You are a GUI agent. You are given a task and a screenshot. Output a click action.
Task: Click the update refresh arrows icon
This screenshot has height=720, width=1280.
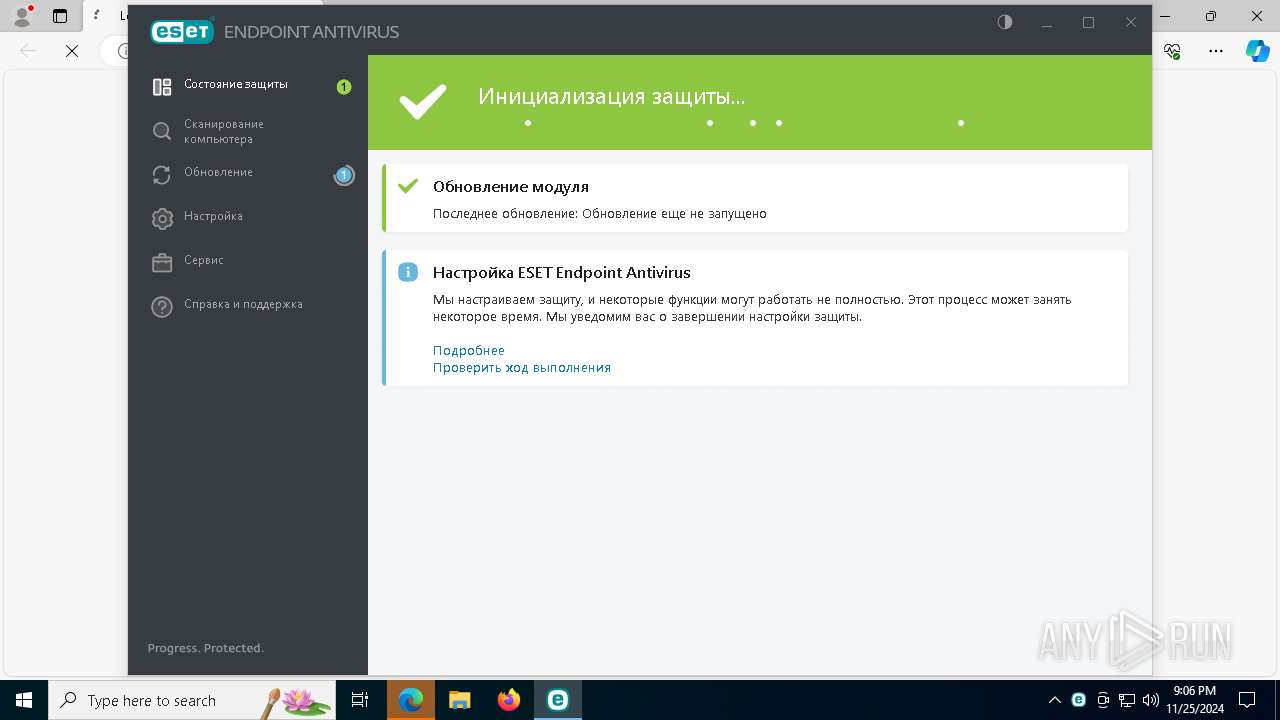point(162,175)
